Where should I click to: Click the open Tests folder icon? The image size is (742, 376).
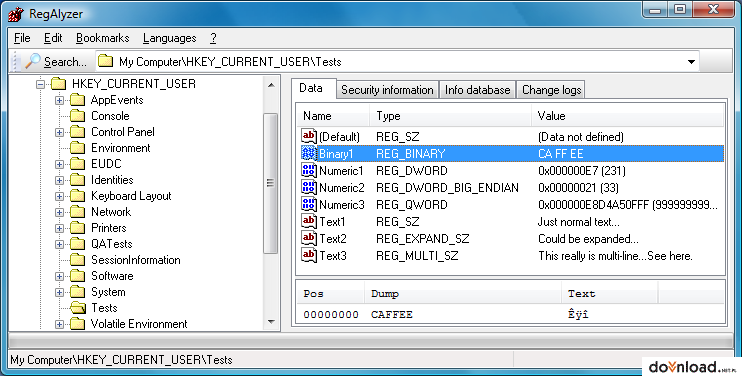[78, 308]
